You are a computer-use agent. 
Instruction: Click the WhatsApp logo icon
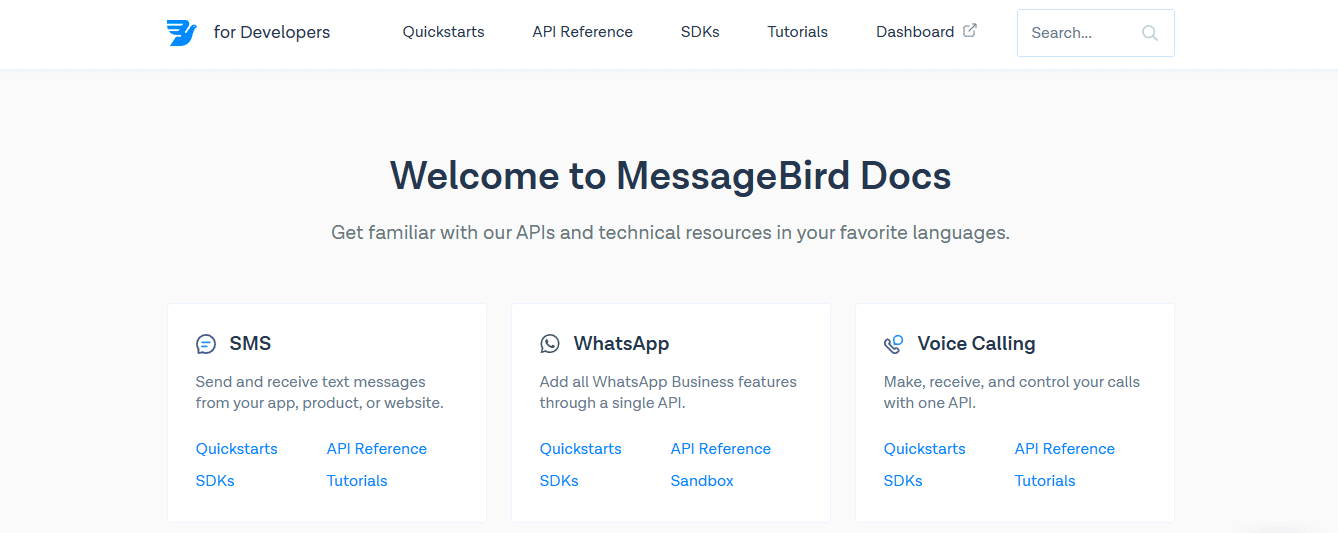550,344
